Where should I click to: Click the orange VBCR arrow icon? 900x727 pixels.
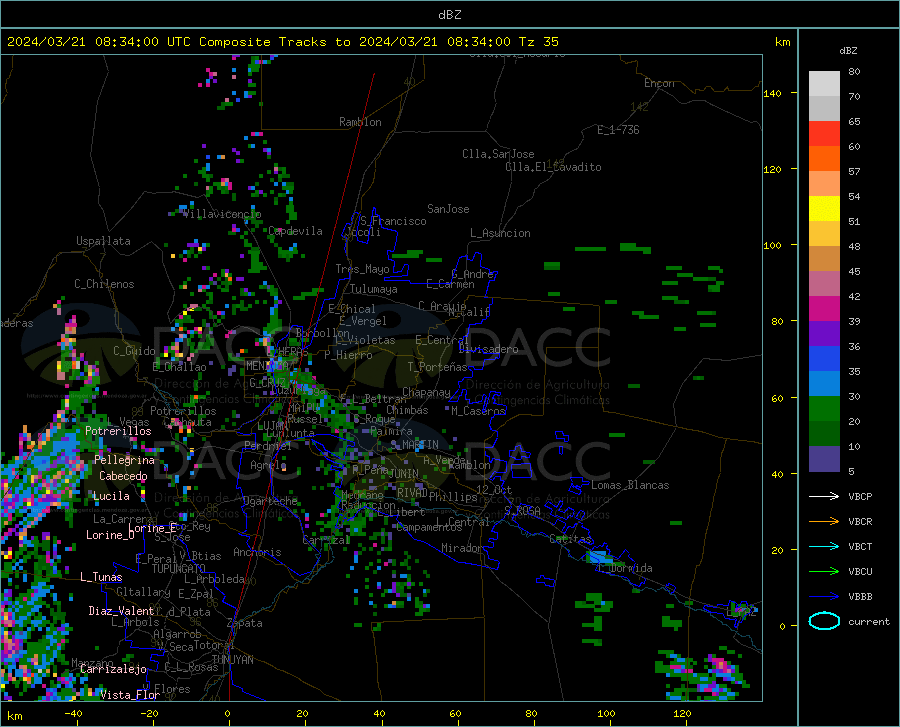[x=824, y=521]
